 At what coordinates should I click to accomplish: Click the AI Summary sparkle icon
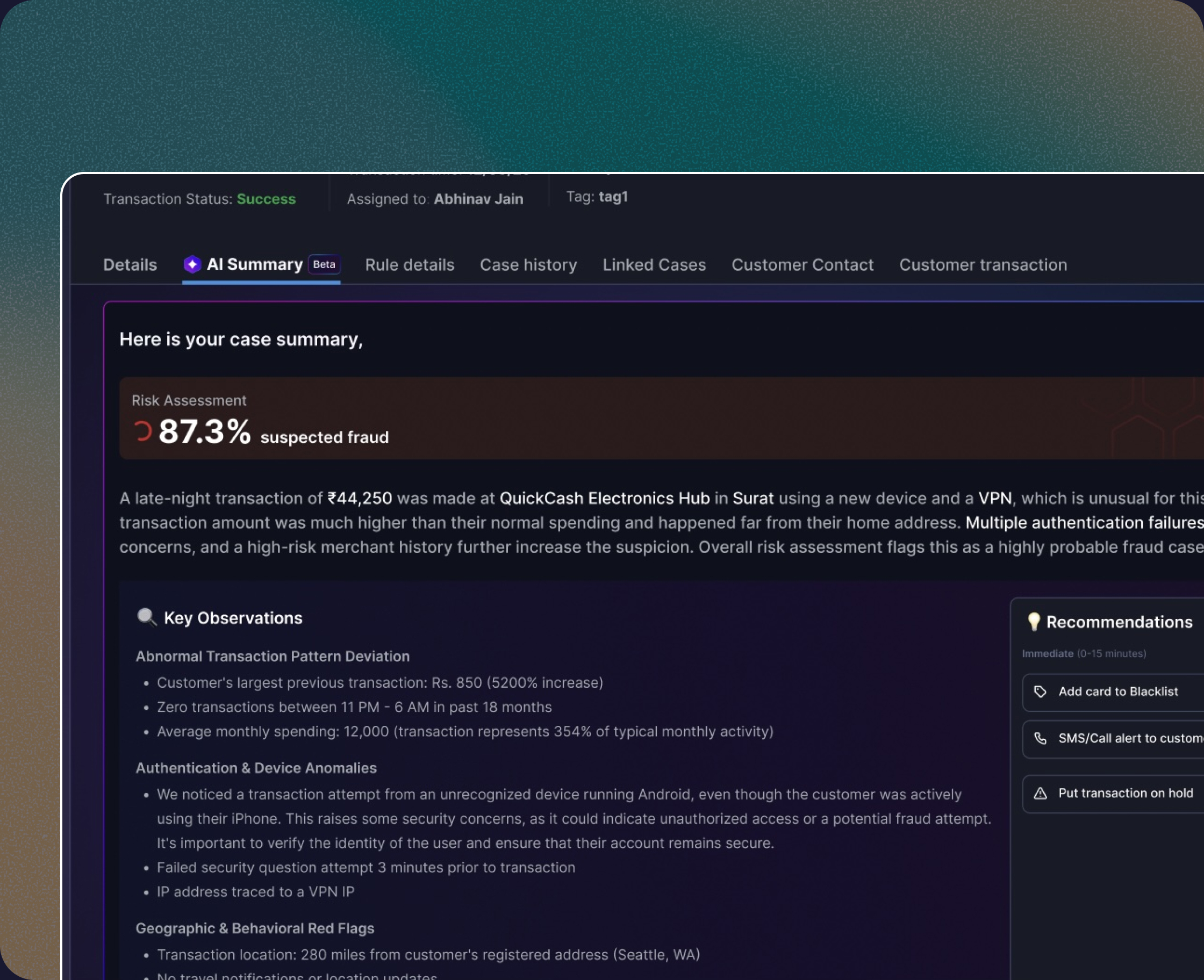coord(192,264)
